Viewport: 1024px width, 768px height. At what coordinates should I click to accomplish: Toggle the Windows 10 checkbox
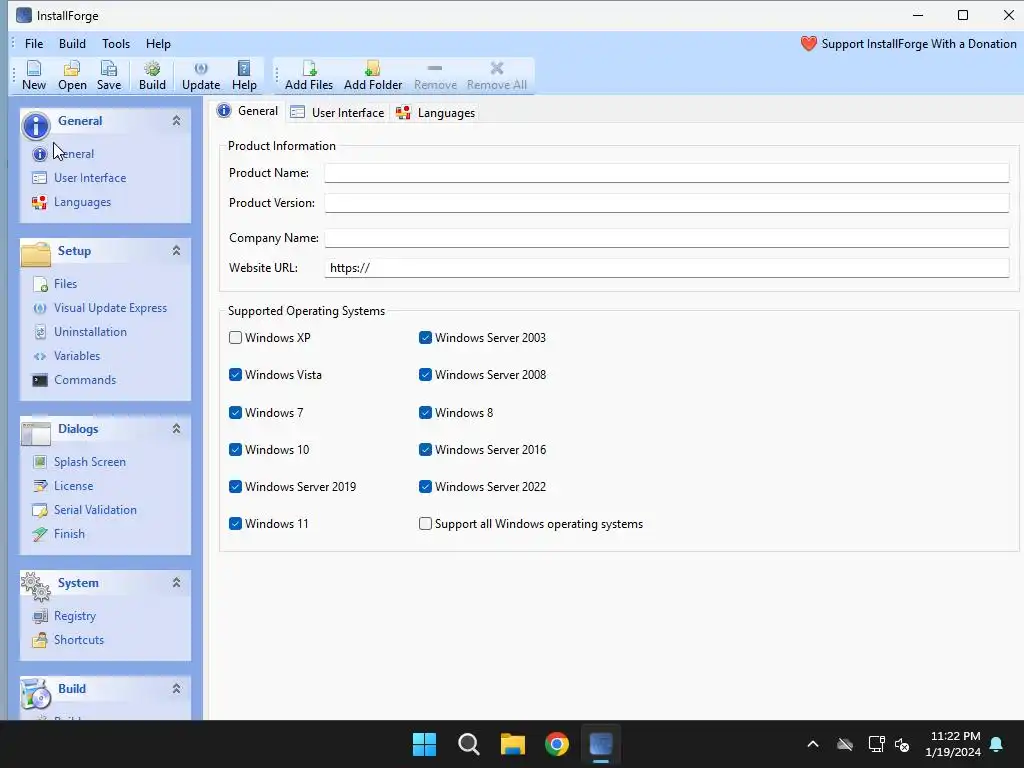tap(235, 450)
